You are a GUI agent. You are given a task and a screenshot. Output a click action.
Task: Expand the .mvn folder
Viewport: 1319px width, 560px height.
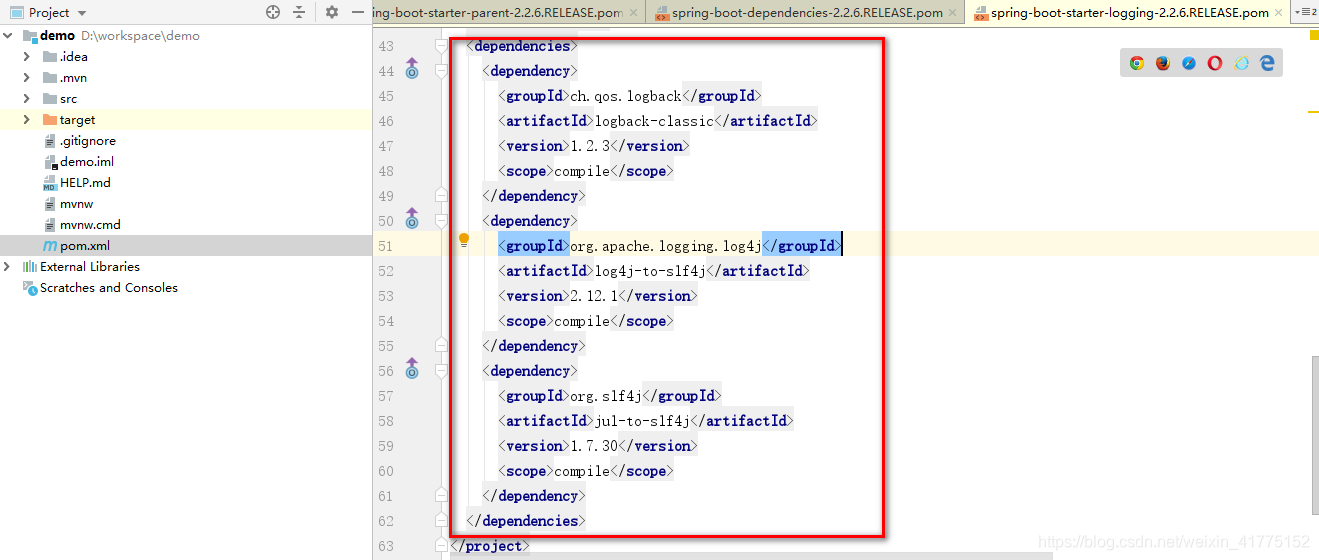pos(27,77)
